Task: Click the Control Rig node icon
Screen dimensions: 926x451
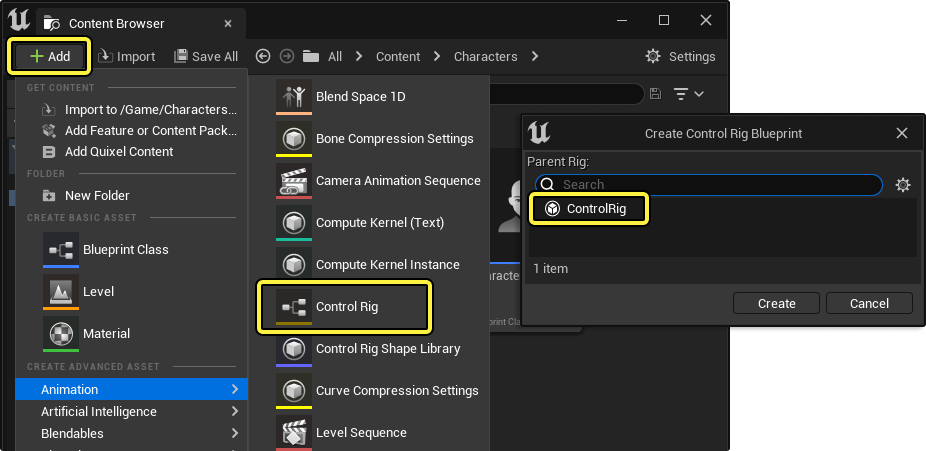Action: point(294,307)
